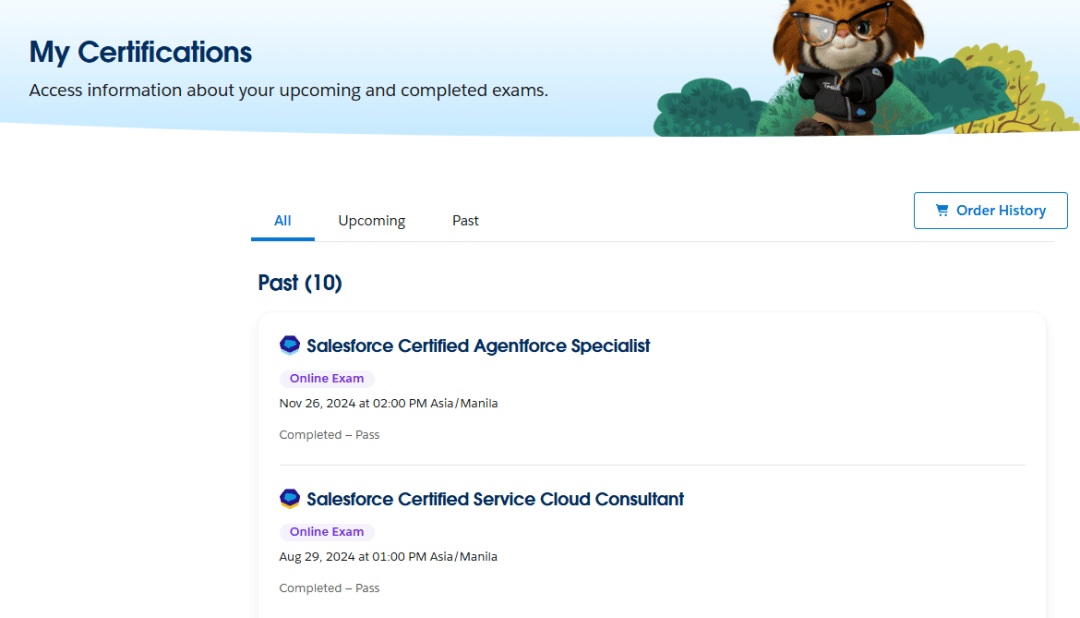
Task: Select the Past tab
Action: [465, 220]
